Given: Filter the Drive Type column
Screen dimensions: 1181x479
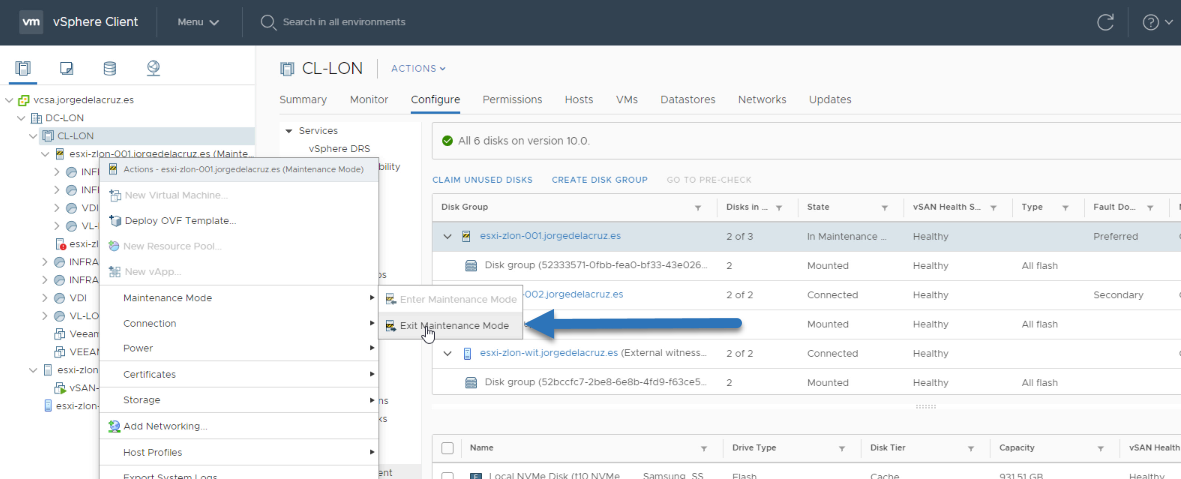Looking at the screenshot, I should 842,448.
